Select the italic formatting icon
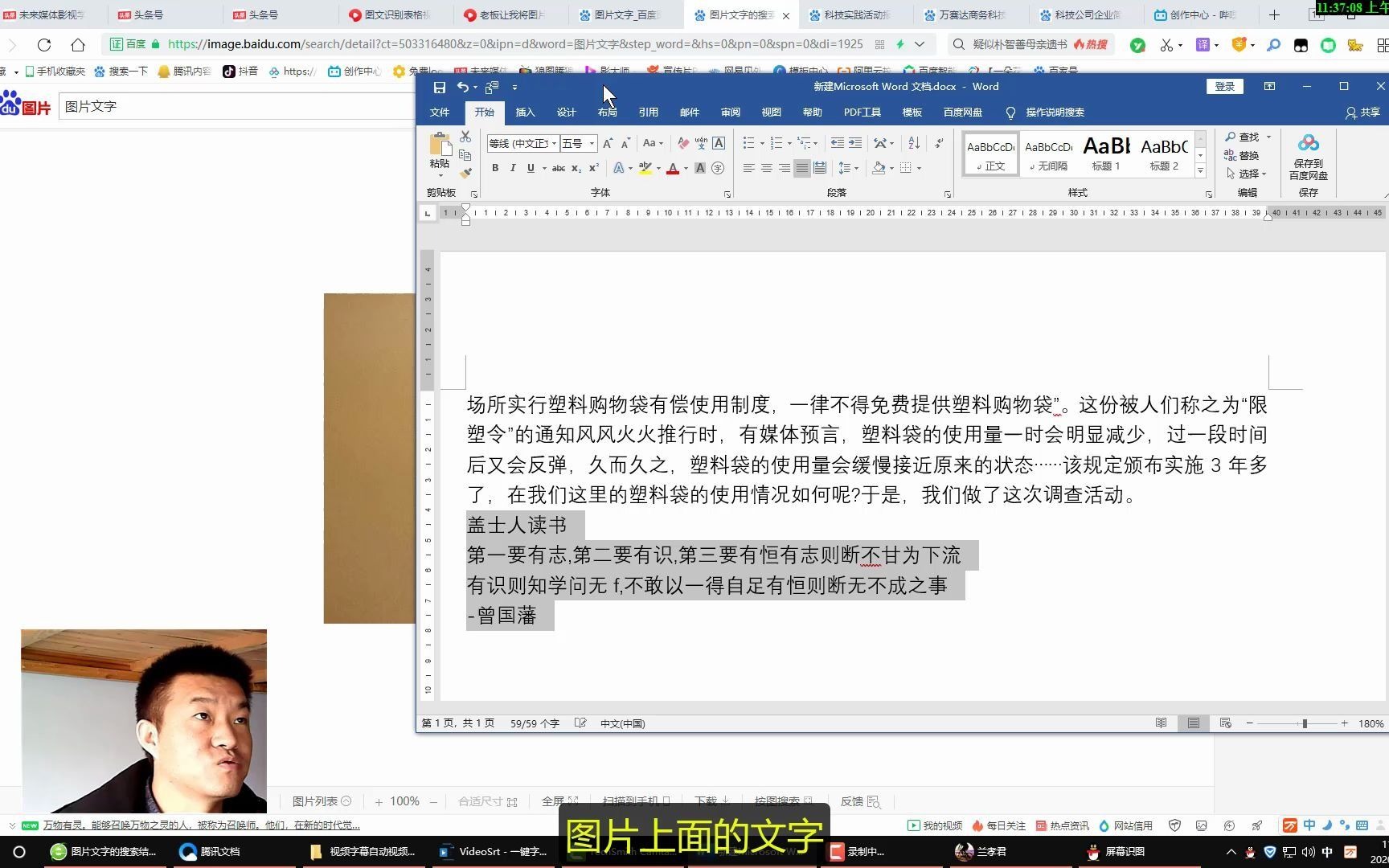Image resolution: width=1389 pixels, height=868 pixels. (x=512, y=168)
